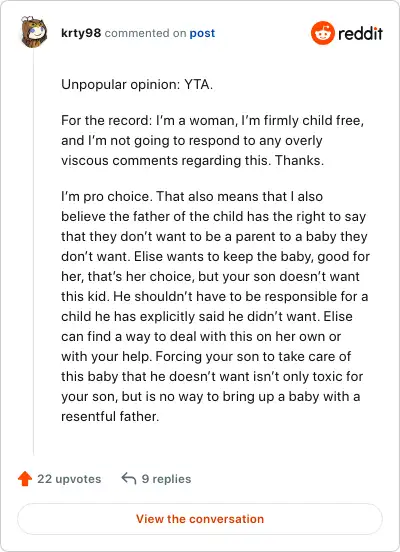This screenshot has width=400, height=552.
Task: Select the 'Unpopular opinion: YTA.' line
Action: point(137,85)
